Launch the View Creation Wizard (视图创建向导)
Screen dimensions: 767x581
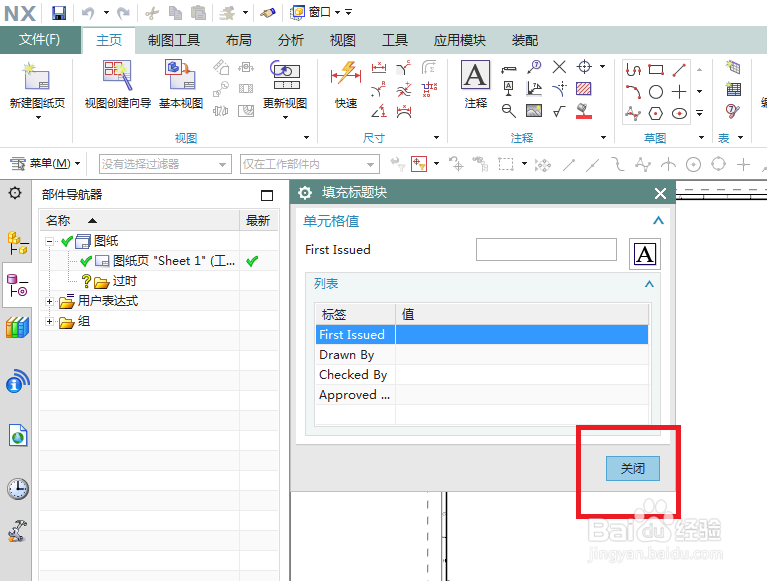pos(117,84)
